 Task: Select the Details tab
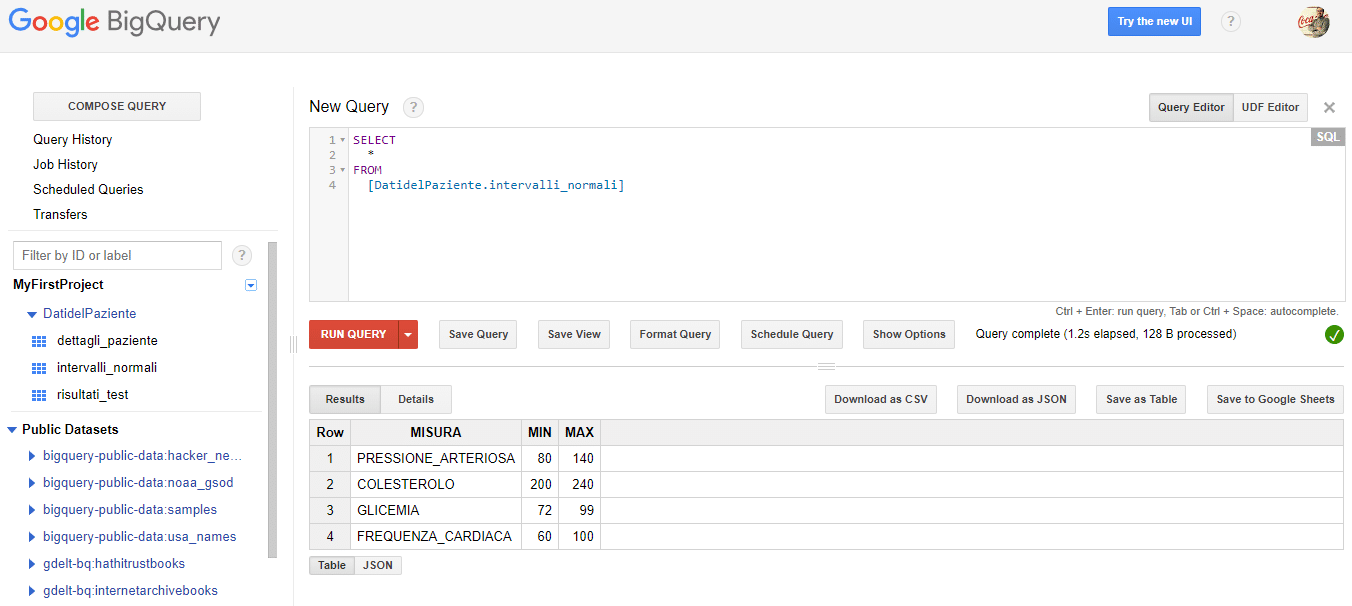pos(416,399)
